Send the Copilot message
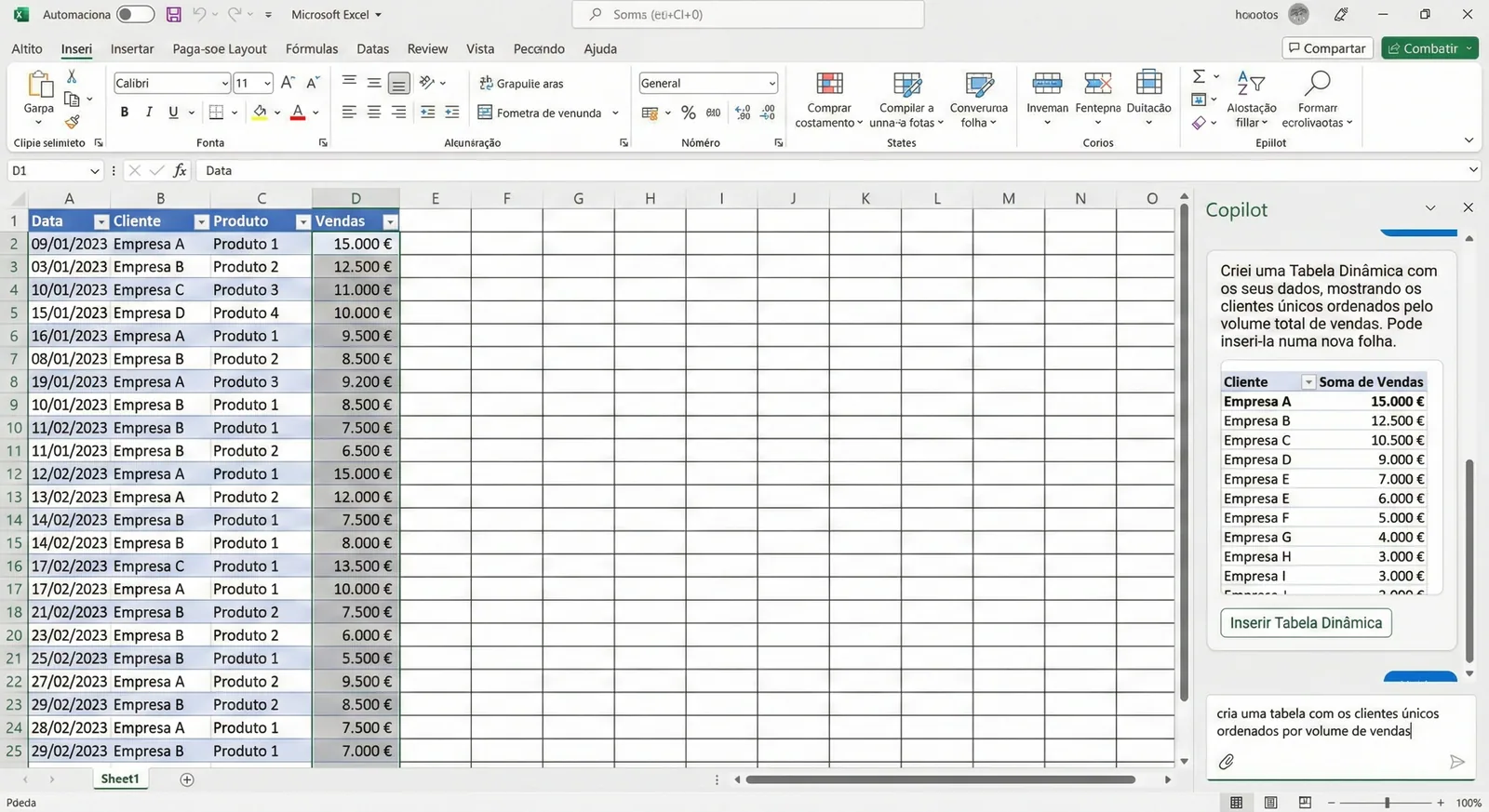 tap(1457, 762)
